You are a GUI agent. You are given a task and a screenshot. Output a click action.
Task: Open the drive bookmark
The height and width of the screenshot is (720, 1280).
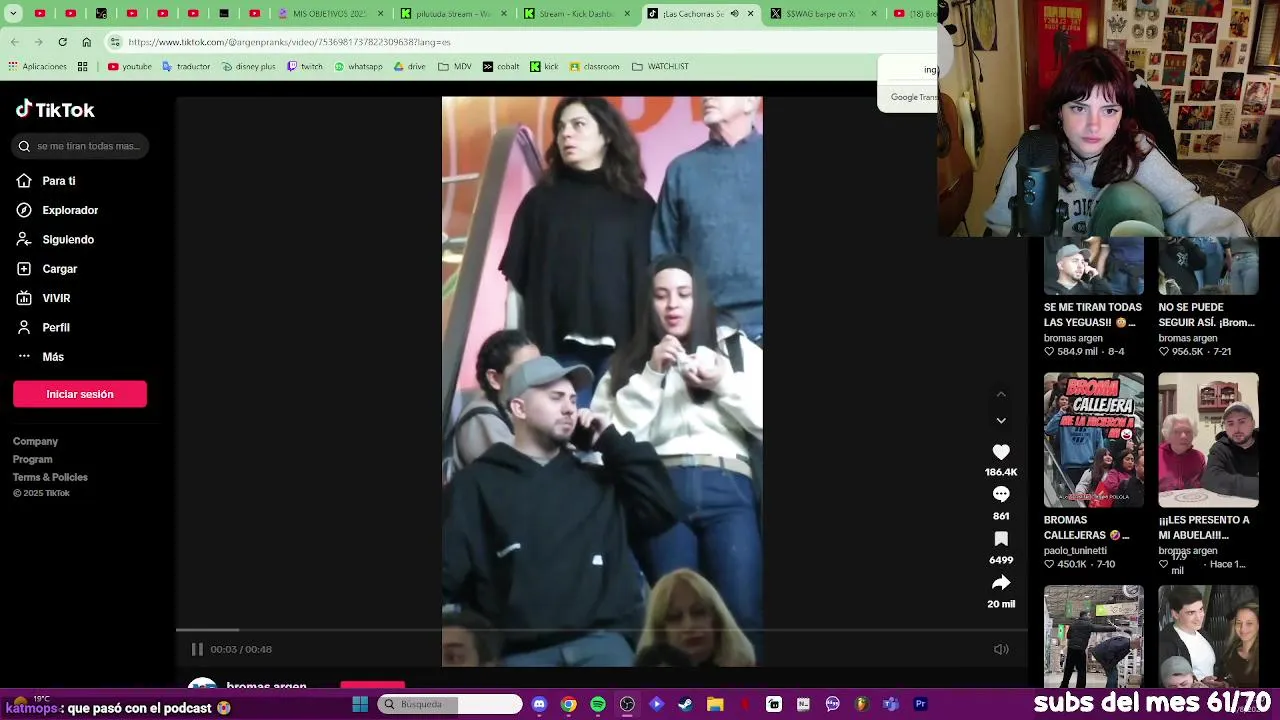tap(409, 67)
